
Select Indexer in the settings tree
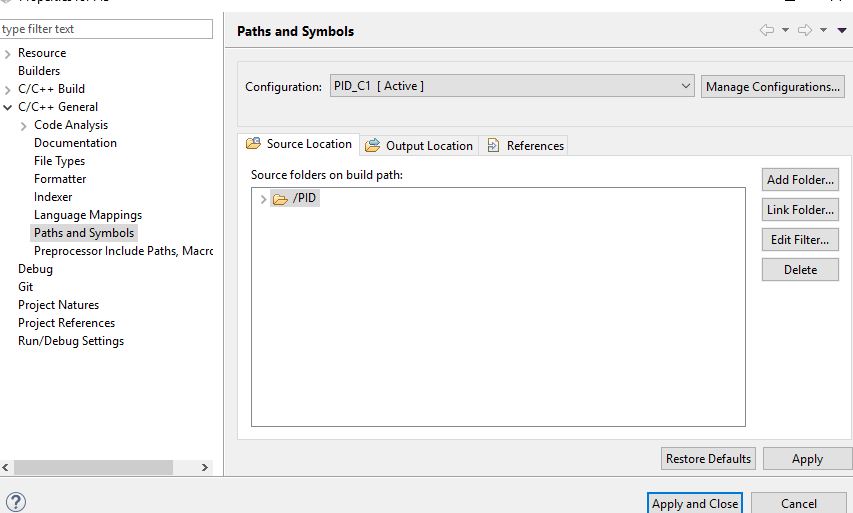tap(53, 197)
